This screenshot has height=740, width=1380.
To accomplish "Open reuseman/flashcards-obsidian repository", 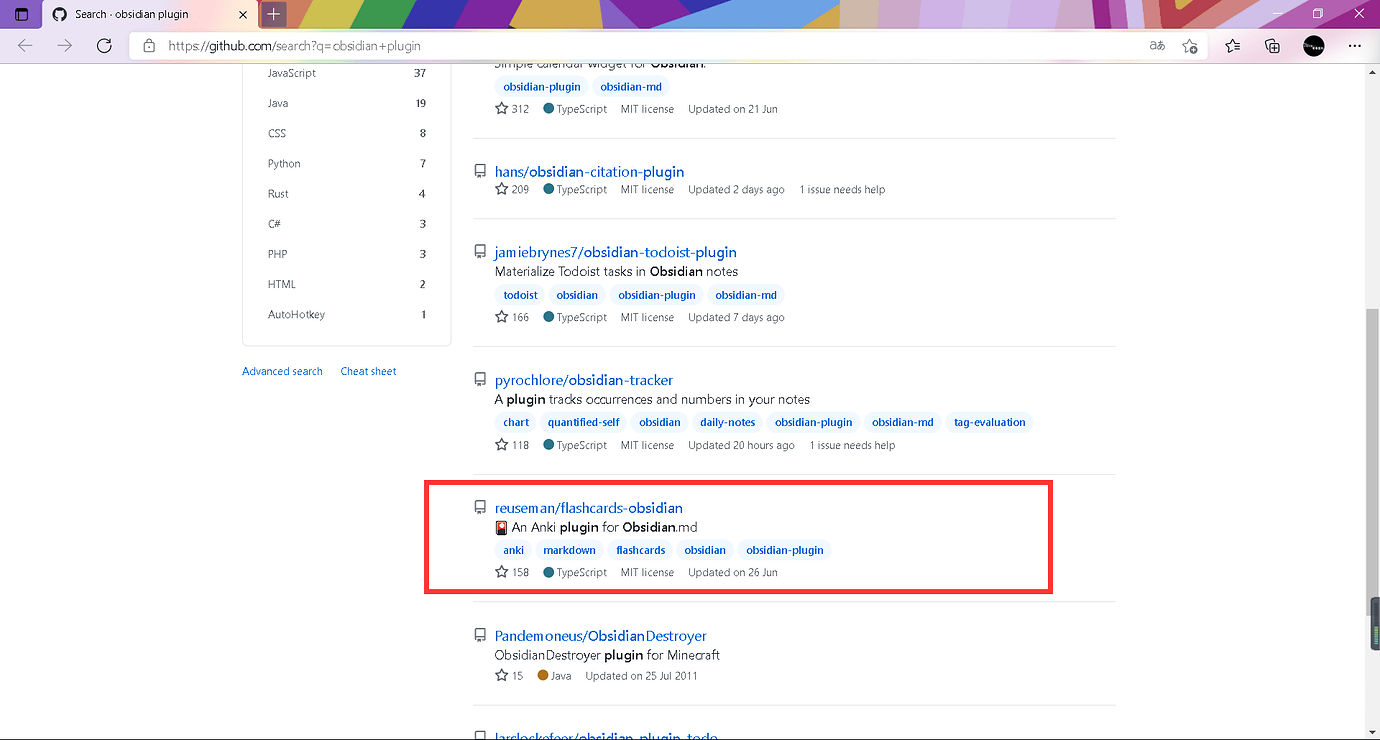I will 588,508.
